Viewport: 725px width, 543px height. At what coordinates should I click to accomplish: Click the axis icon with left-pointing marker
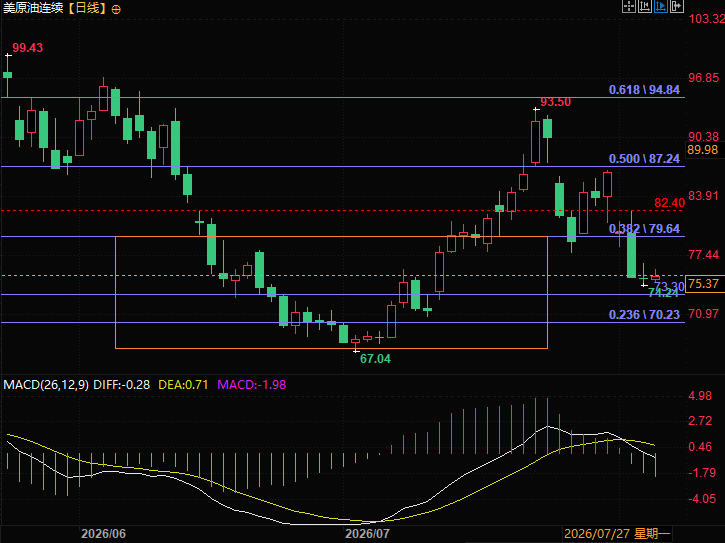(x=645, y=6)
